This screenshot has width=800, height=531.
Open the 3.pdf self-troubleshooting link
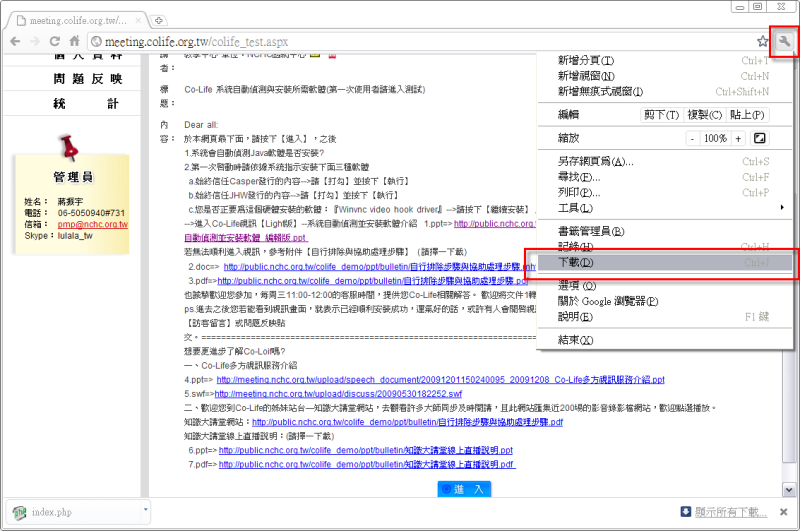(373, 281)
